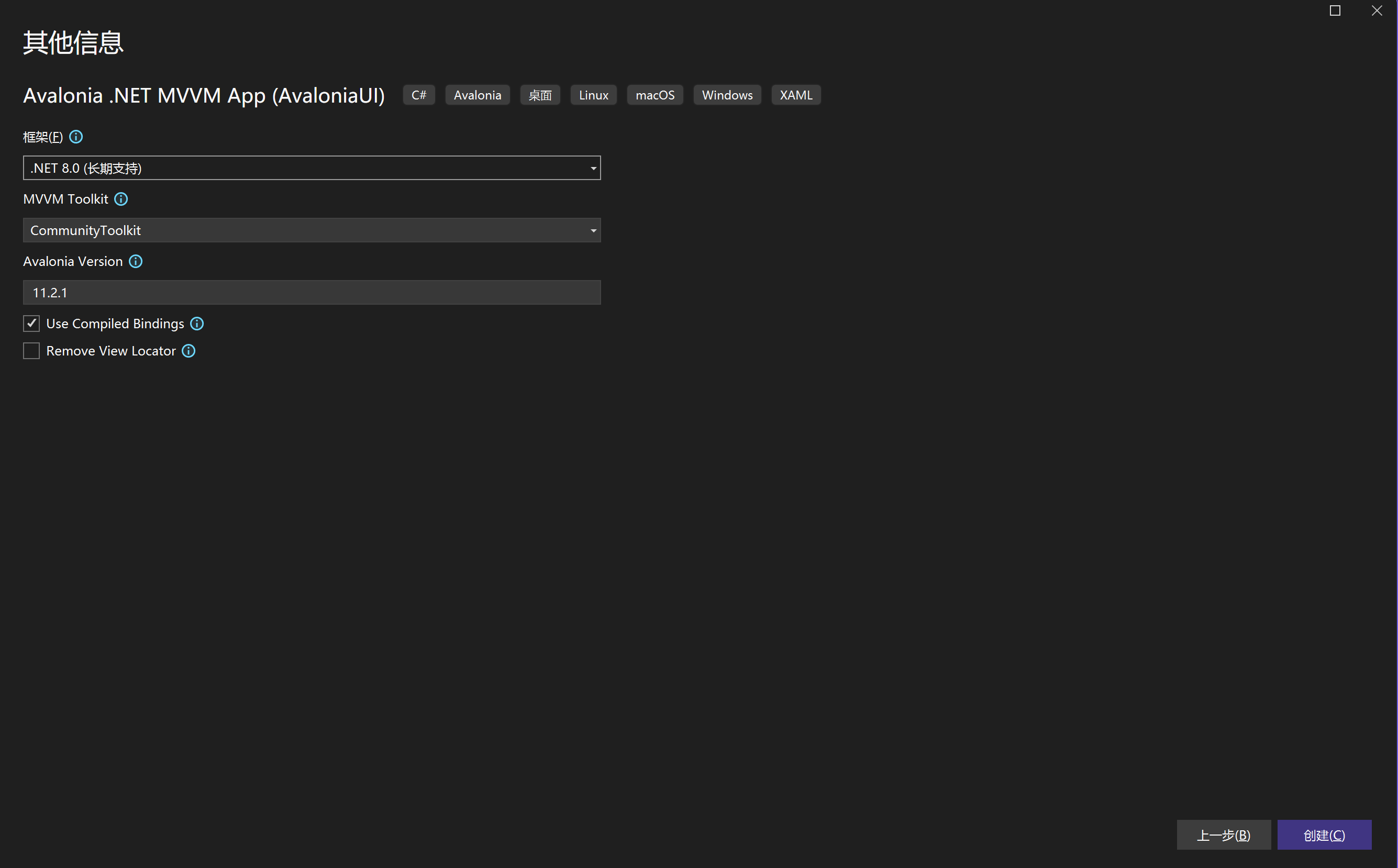Viewport: 1398px width, 868px height.
Task: Click the 桌面 tag
Action: pyautogui.click(x=540, y=95)
